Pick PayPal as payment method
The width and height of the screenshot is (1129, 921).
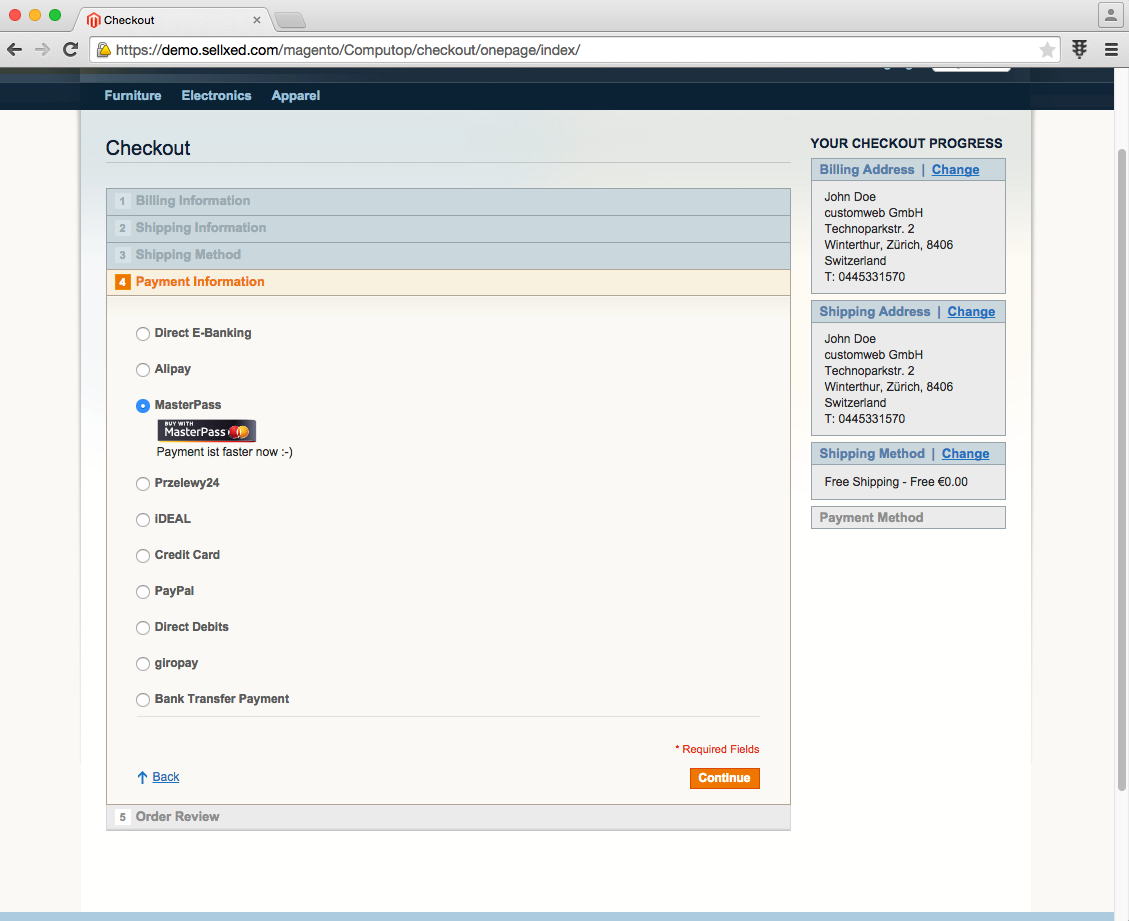tap(143, 591)
